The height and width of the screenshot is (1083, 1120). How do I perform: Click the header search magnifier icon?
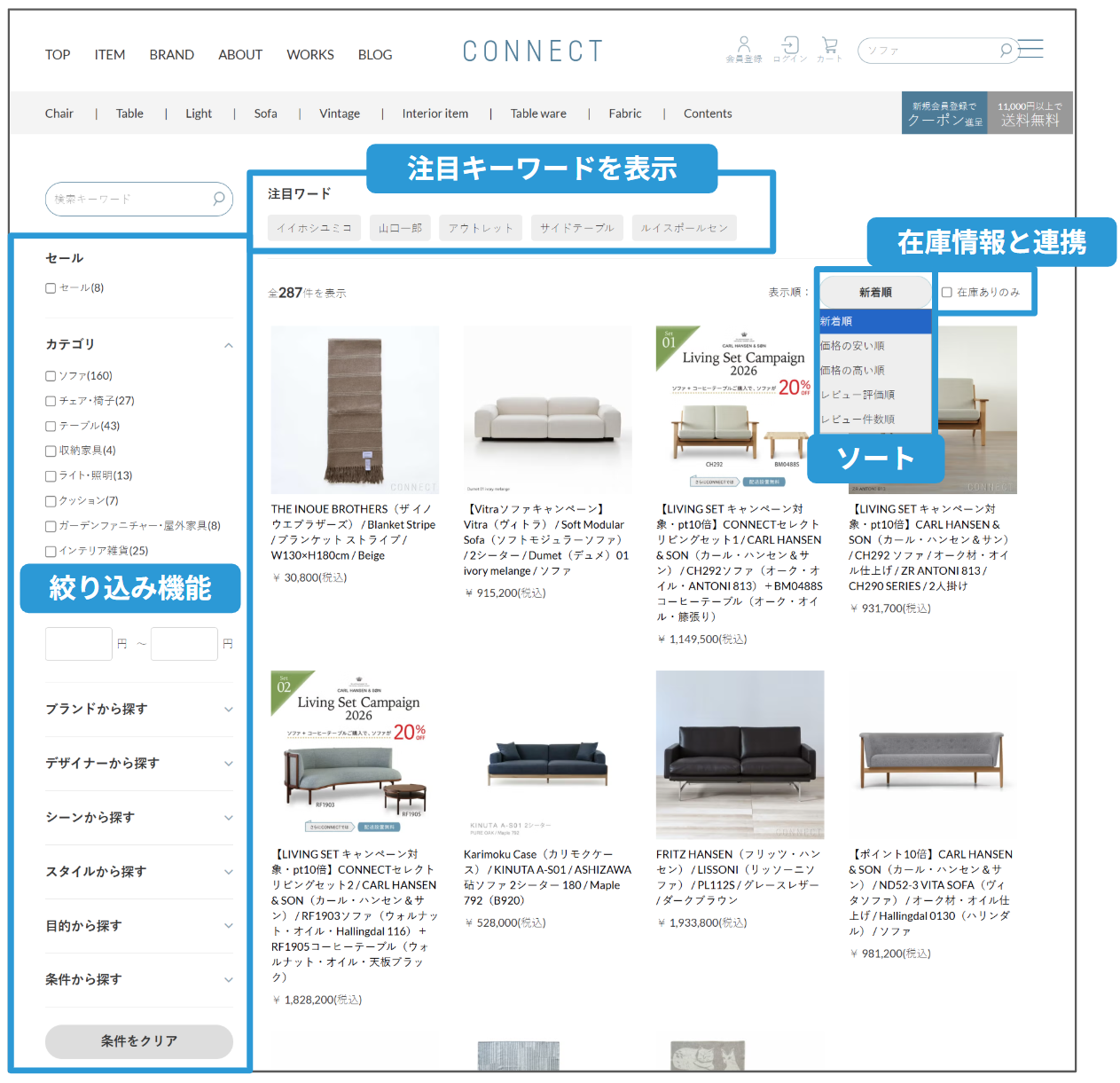tap(1006, 51)
